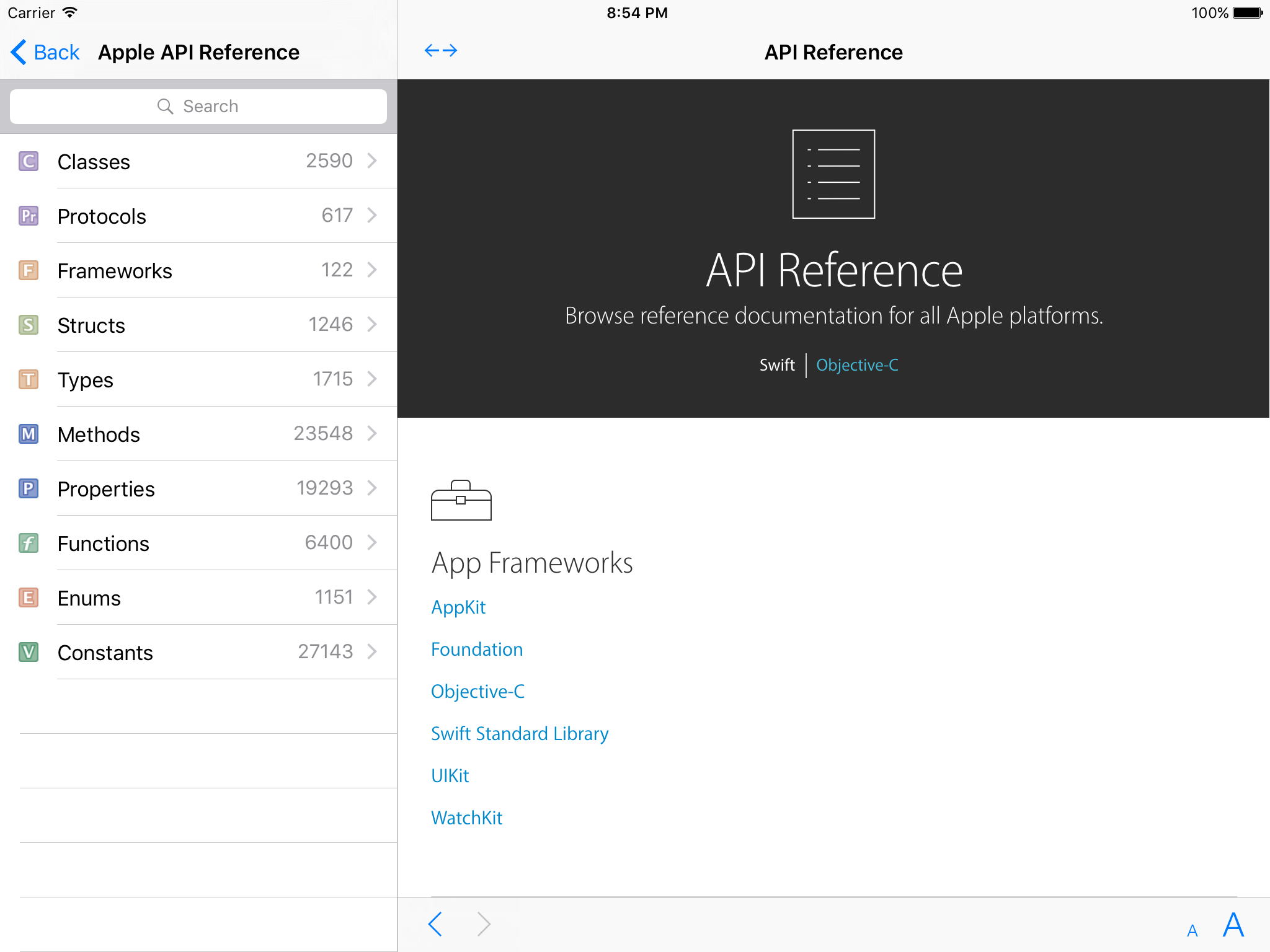
Task: Click the Methods category icon
Action: click(27, 433)
